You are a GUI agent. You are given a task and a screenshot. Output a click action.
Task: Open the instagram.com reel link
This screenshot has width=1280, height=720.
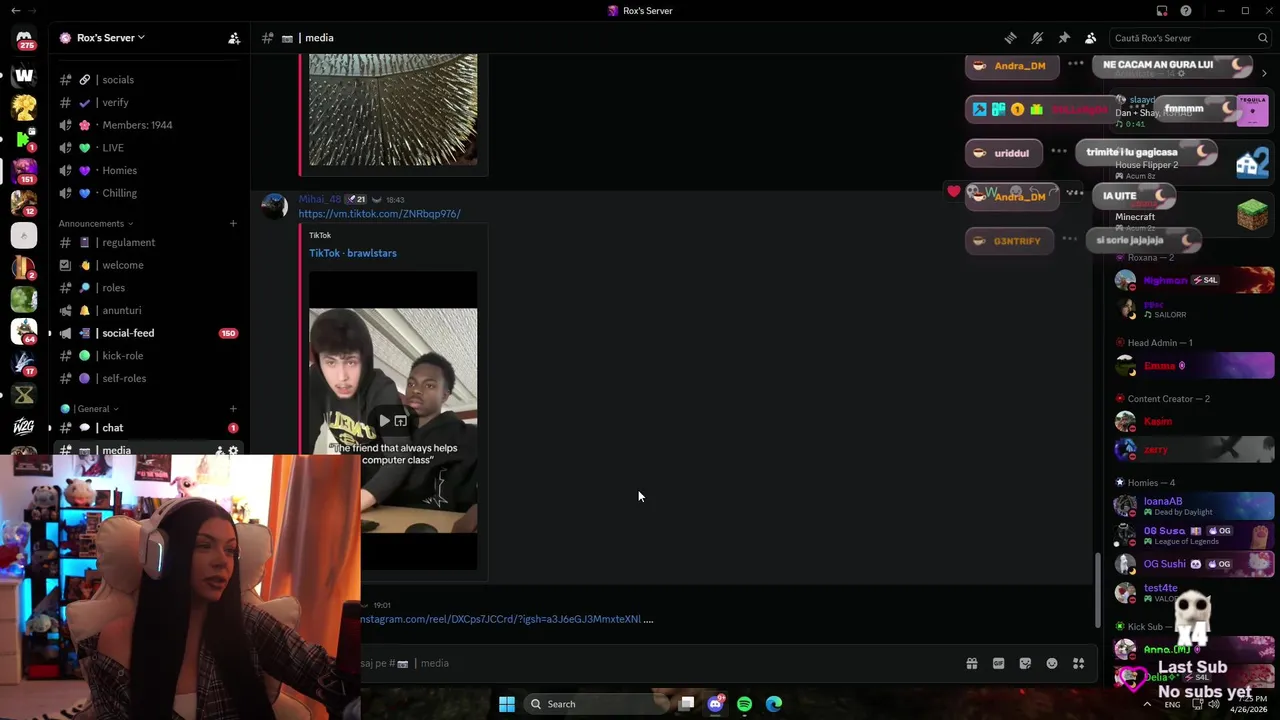(x=501, y=619)
